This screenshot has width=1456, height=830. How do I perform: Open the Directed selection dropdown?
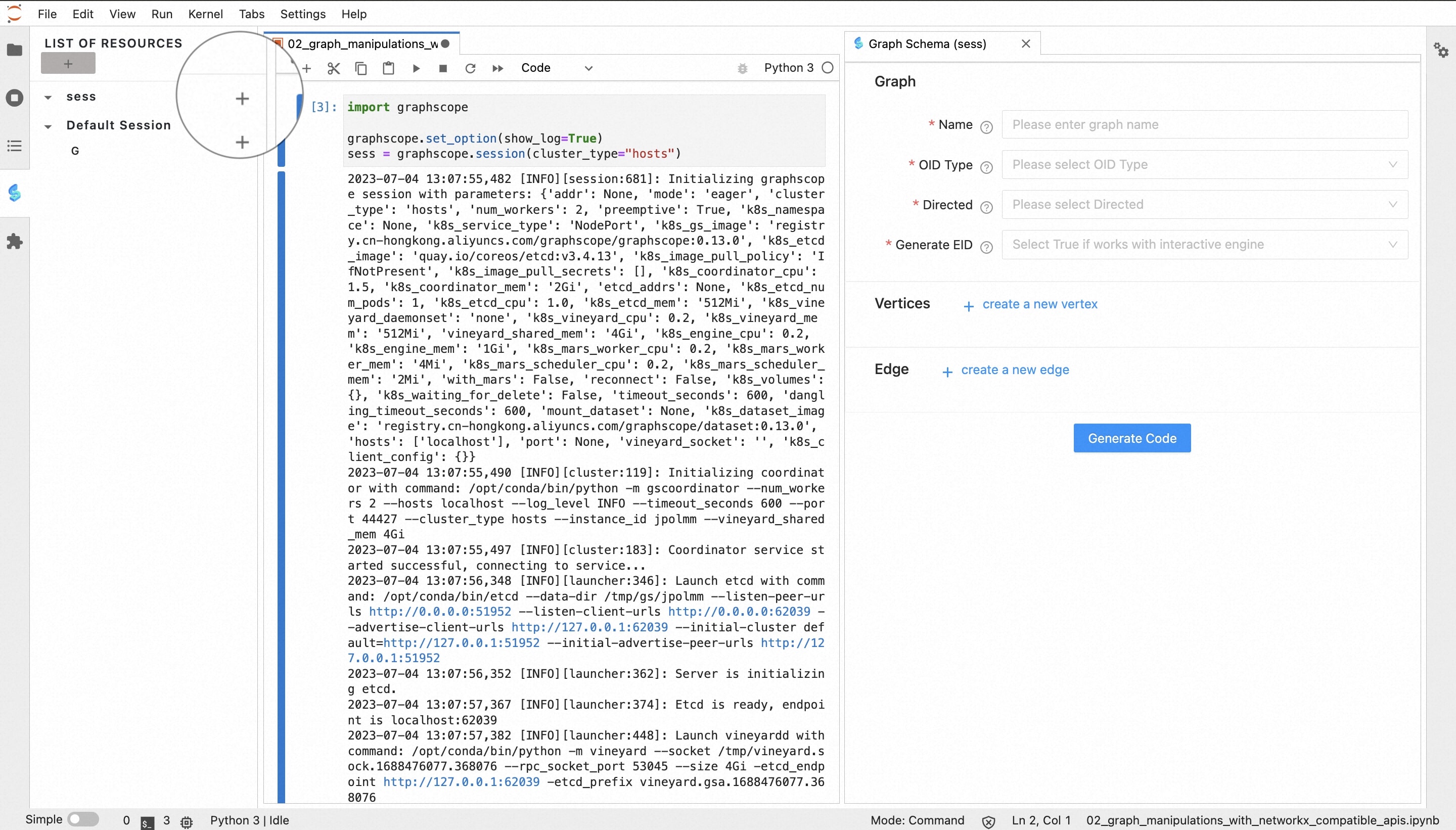[1205, 204]
